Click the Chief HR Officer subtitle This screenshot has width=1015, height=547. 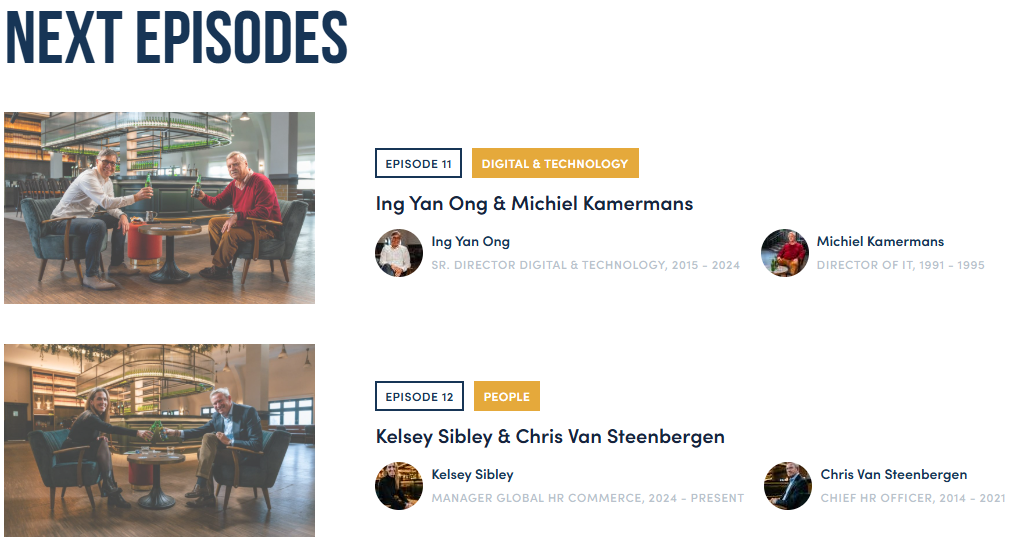913,498
